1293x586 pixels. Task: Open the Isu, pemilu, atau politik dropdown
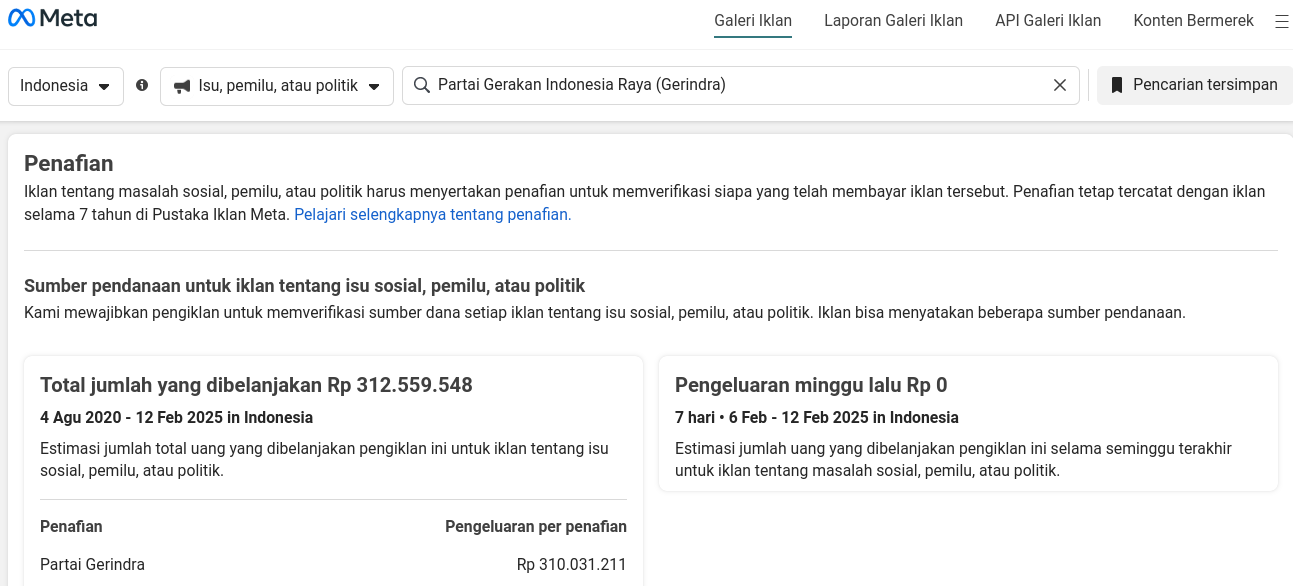tap(277, 86)
